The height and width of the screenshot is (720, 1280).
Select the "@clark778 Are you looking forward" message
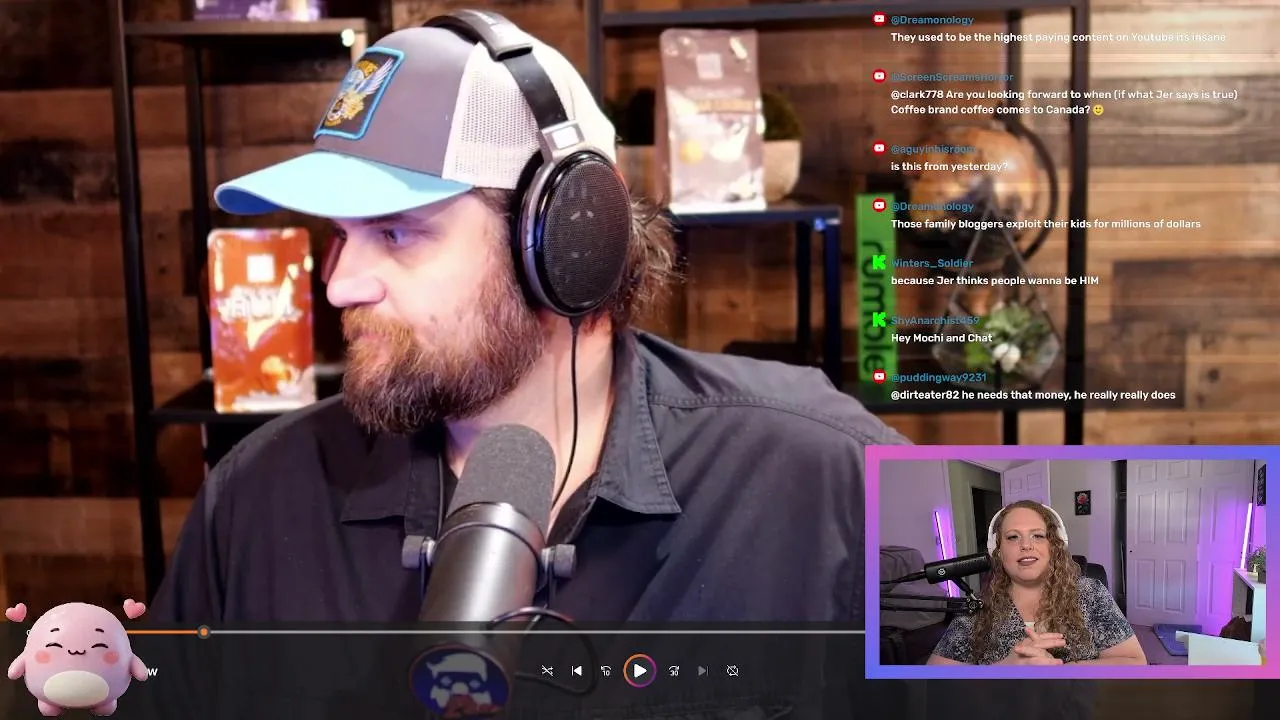click(x=1064, y=102)
